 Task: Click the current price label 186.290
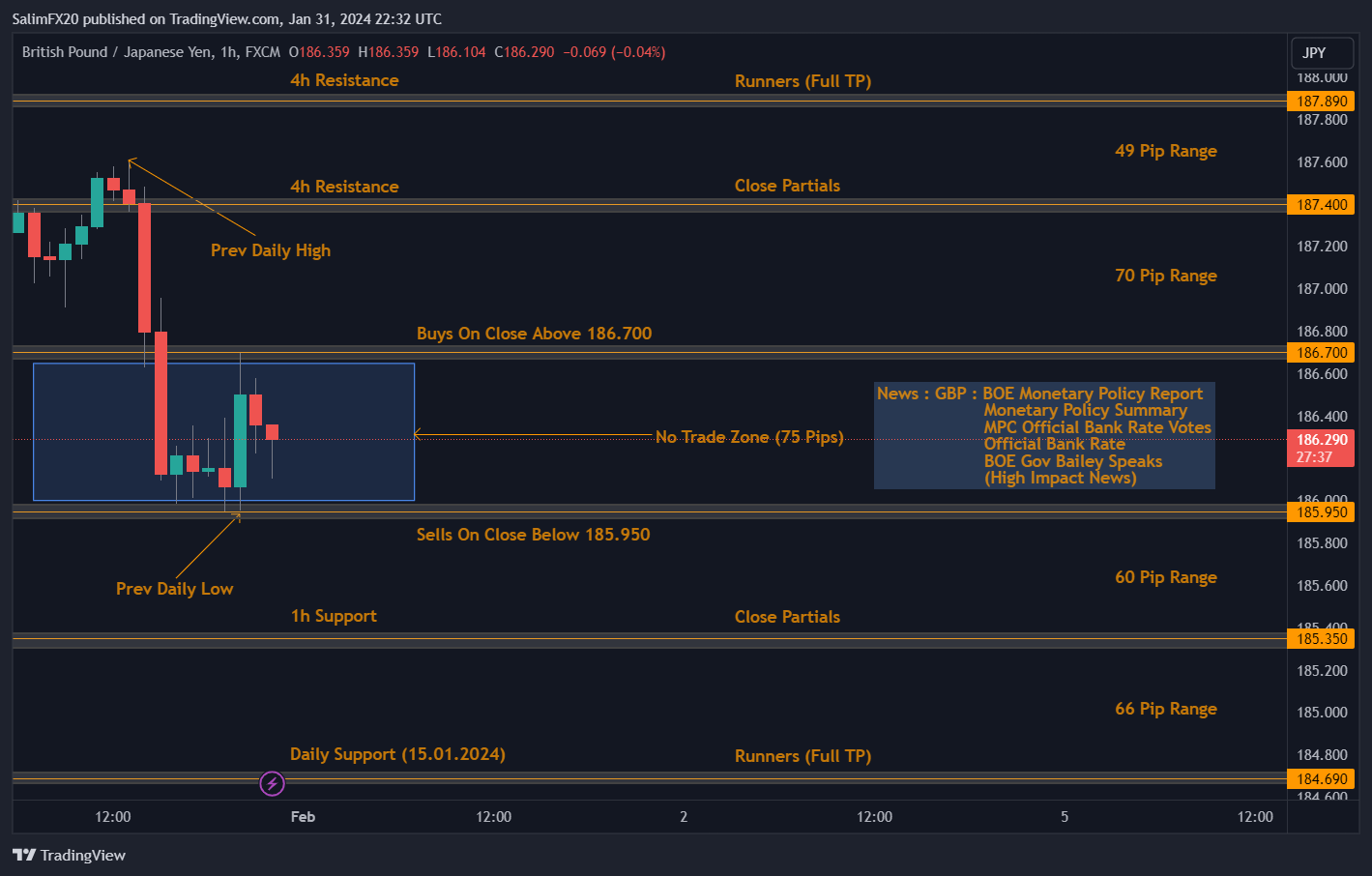[1321, 440]
